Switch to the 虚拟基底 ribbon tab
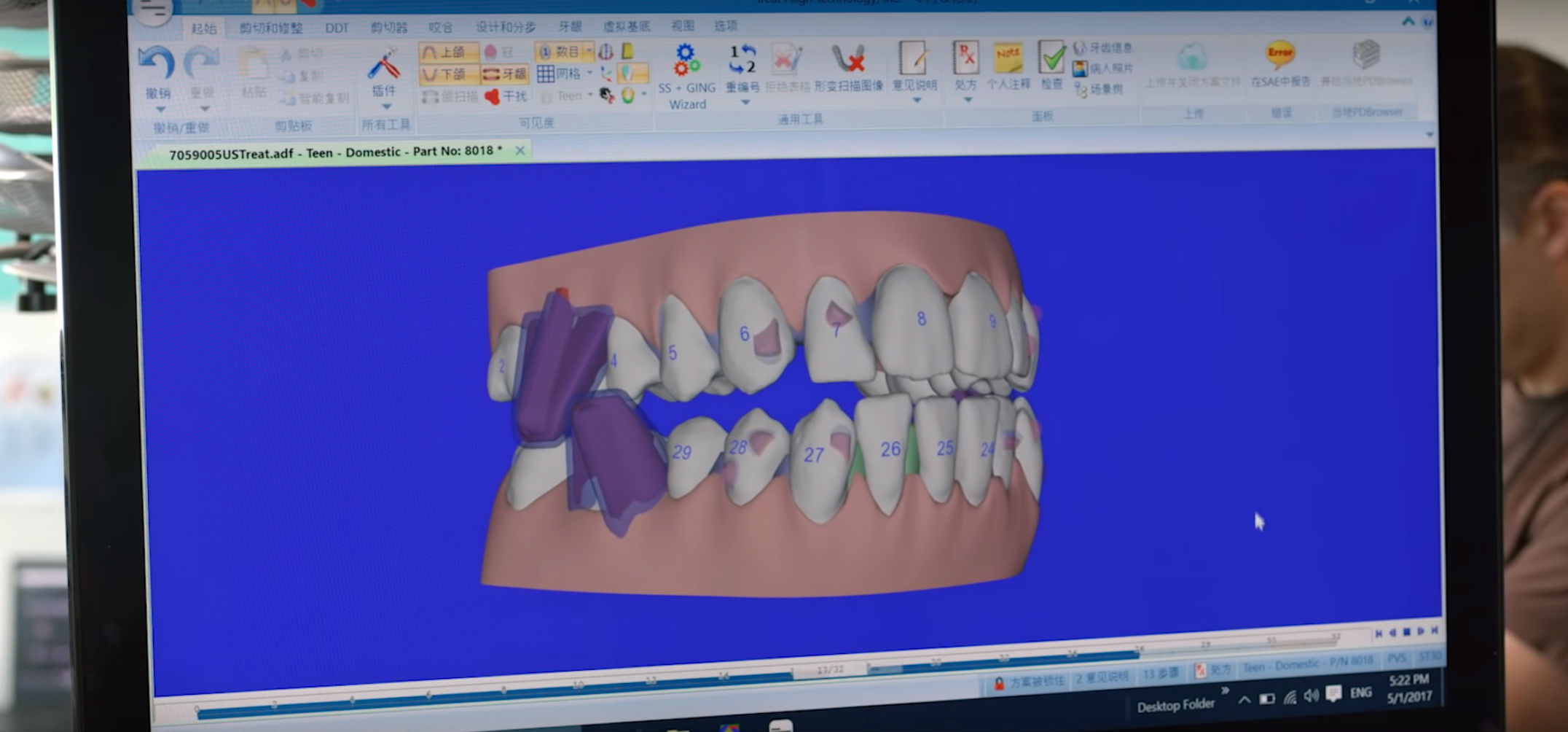1568x732 pixels. pos(626,26)
